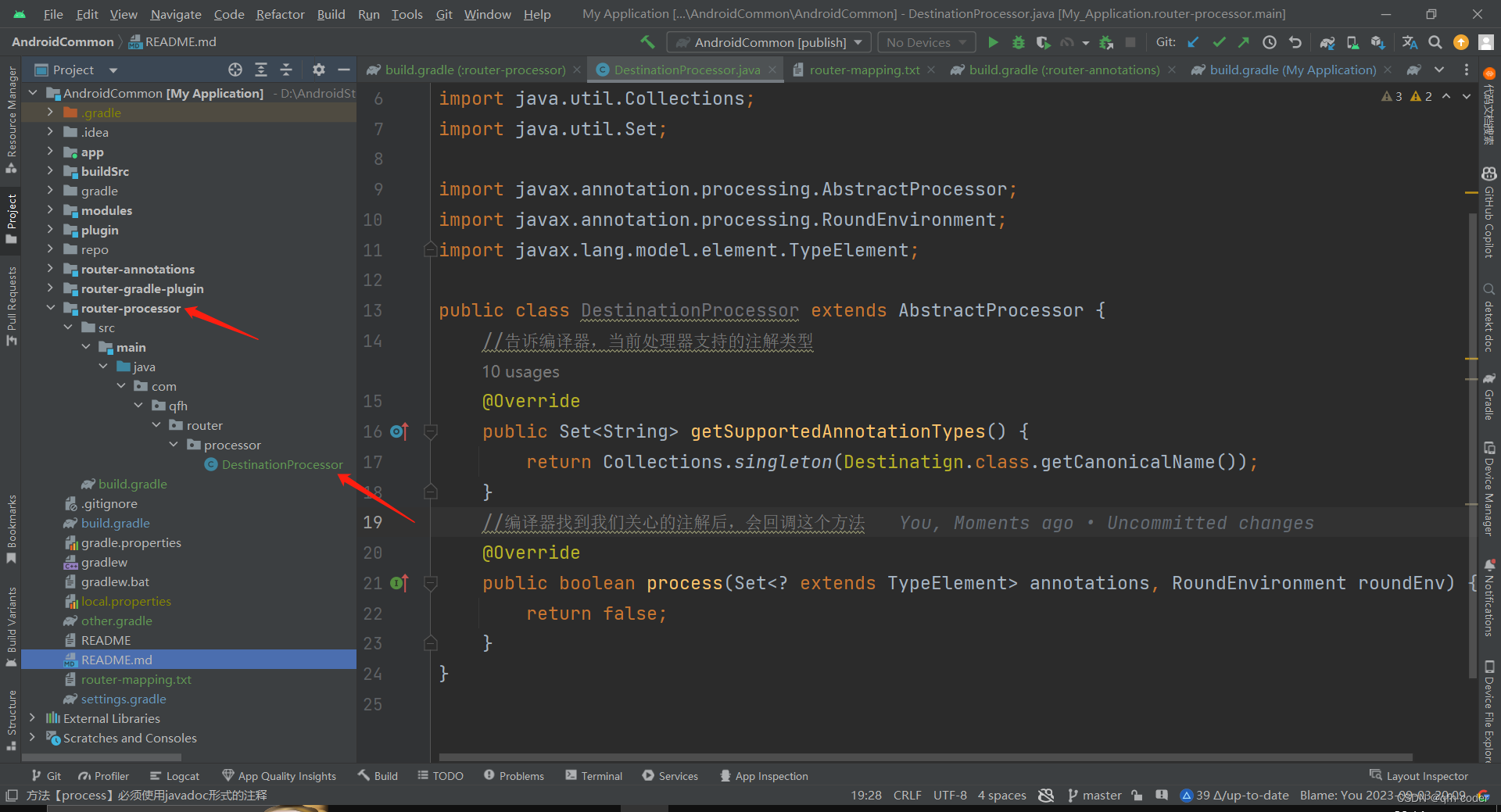Expand the router-annotations module
The width and height of the screenshot is (1501, 812).
point(50,269)
